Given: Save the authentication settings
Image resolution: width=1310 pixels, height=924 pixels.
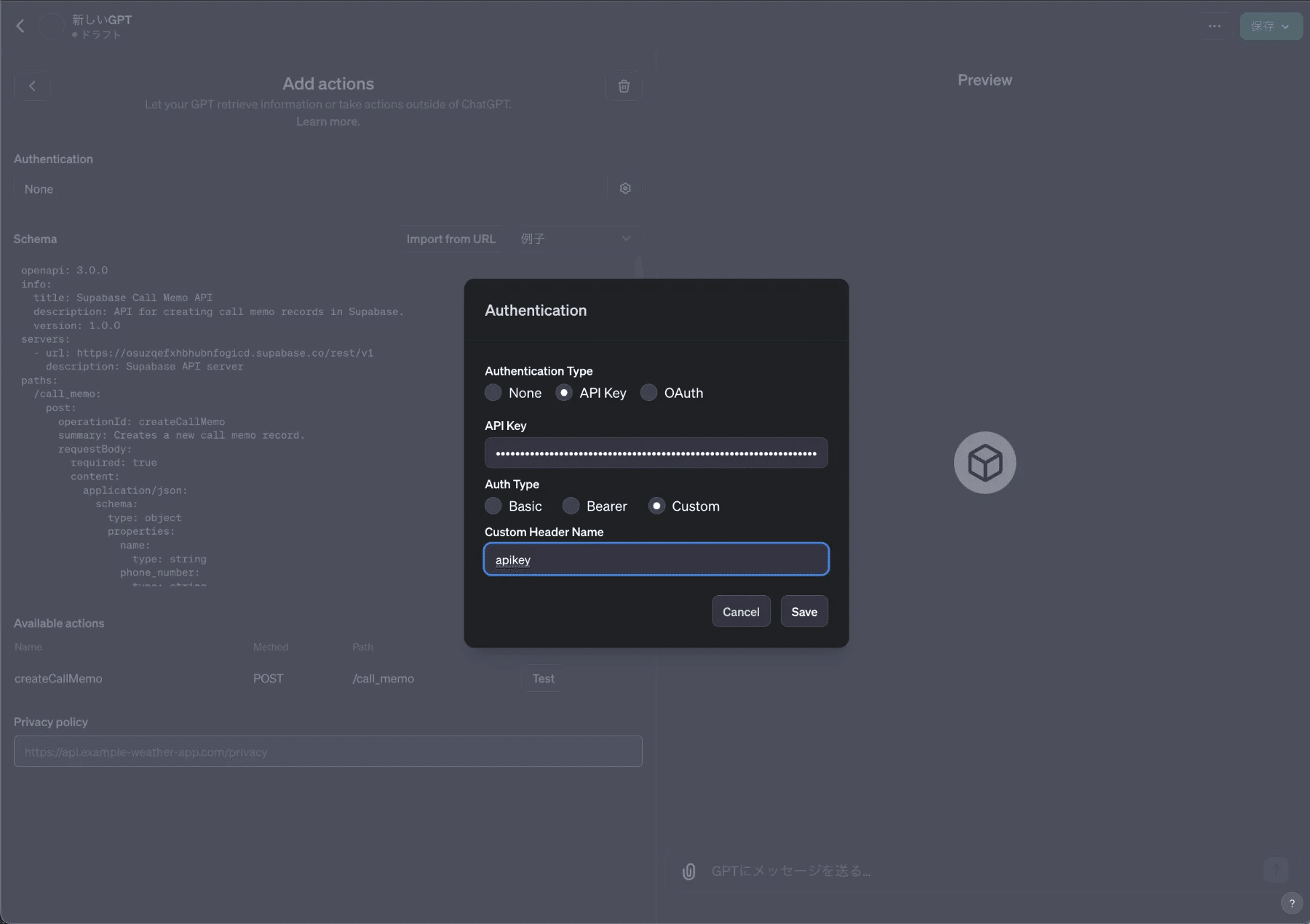Looking at the screenshot, I should [x=803, y=612].
